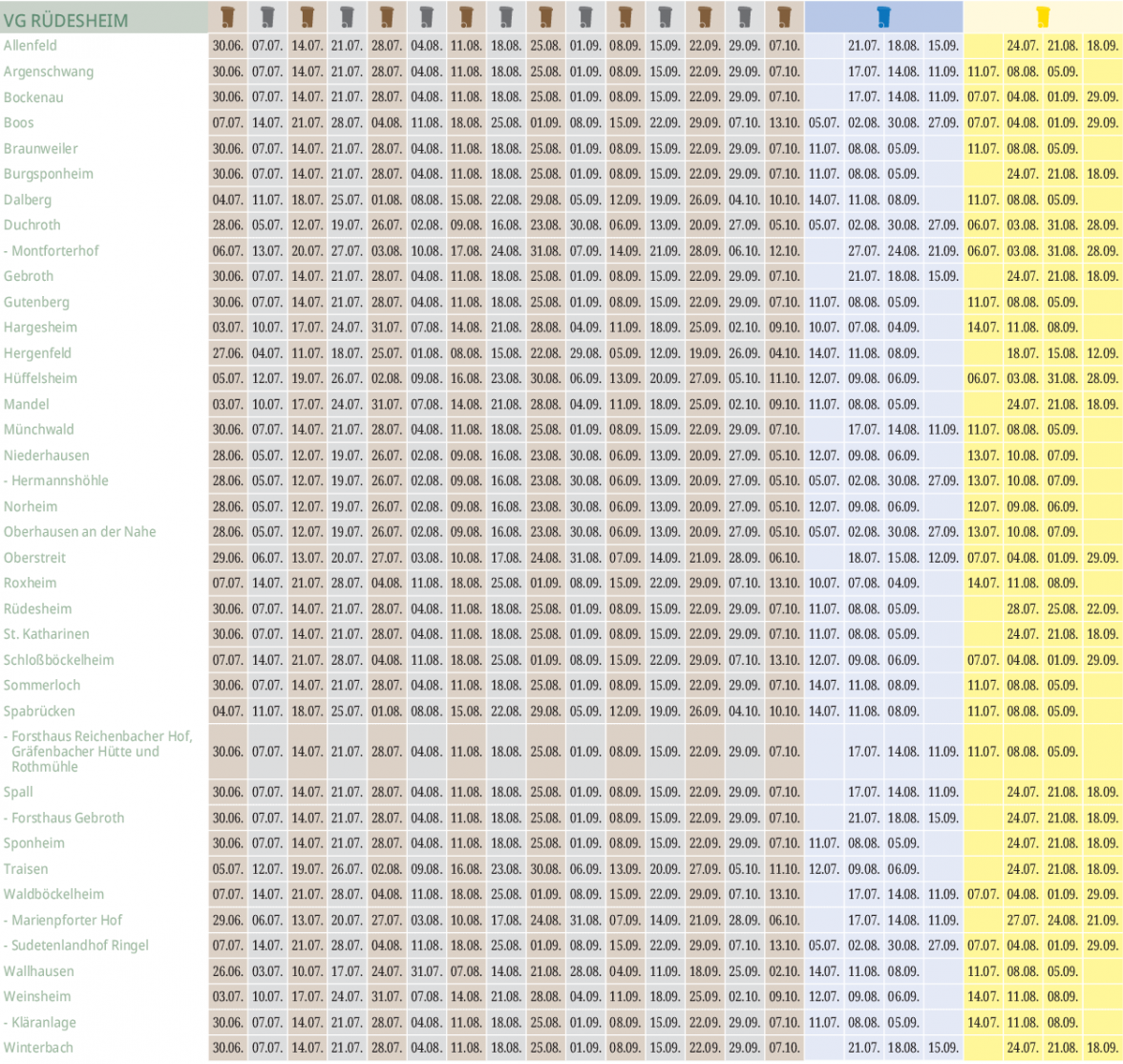This screenshot has width=1123, height=1064.
Task: Select Sommerloch in the locality column
Action: point(42,685)
